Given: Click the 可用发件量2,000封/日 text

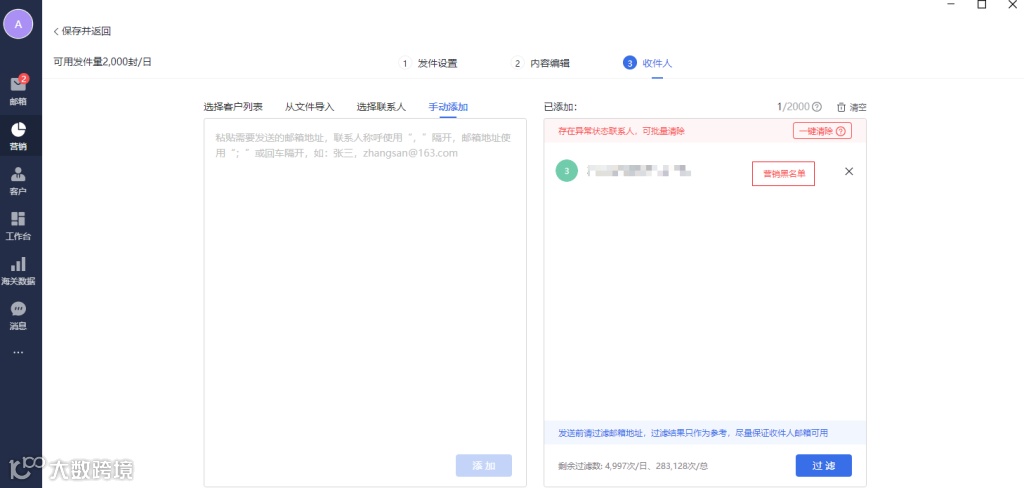Looking at the screenshot, I should pos(103,62).
